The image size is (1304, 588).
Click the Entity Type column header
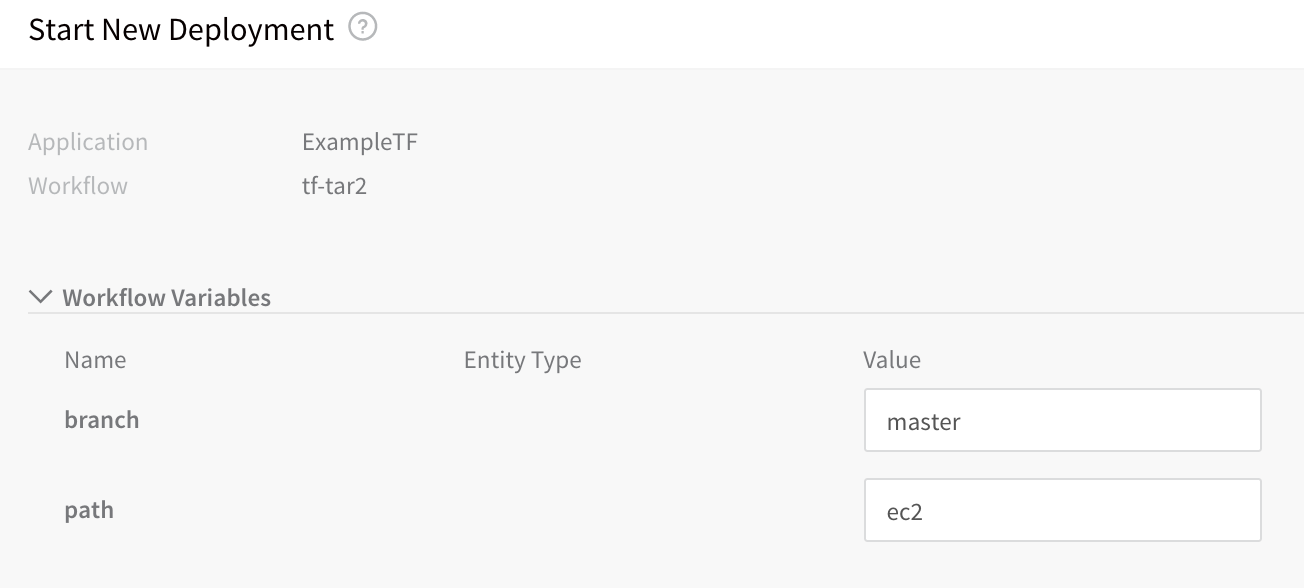pos(522,359)
